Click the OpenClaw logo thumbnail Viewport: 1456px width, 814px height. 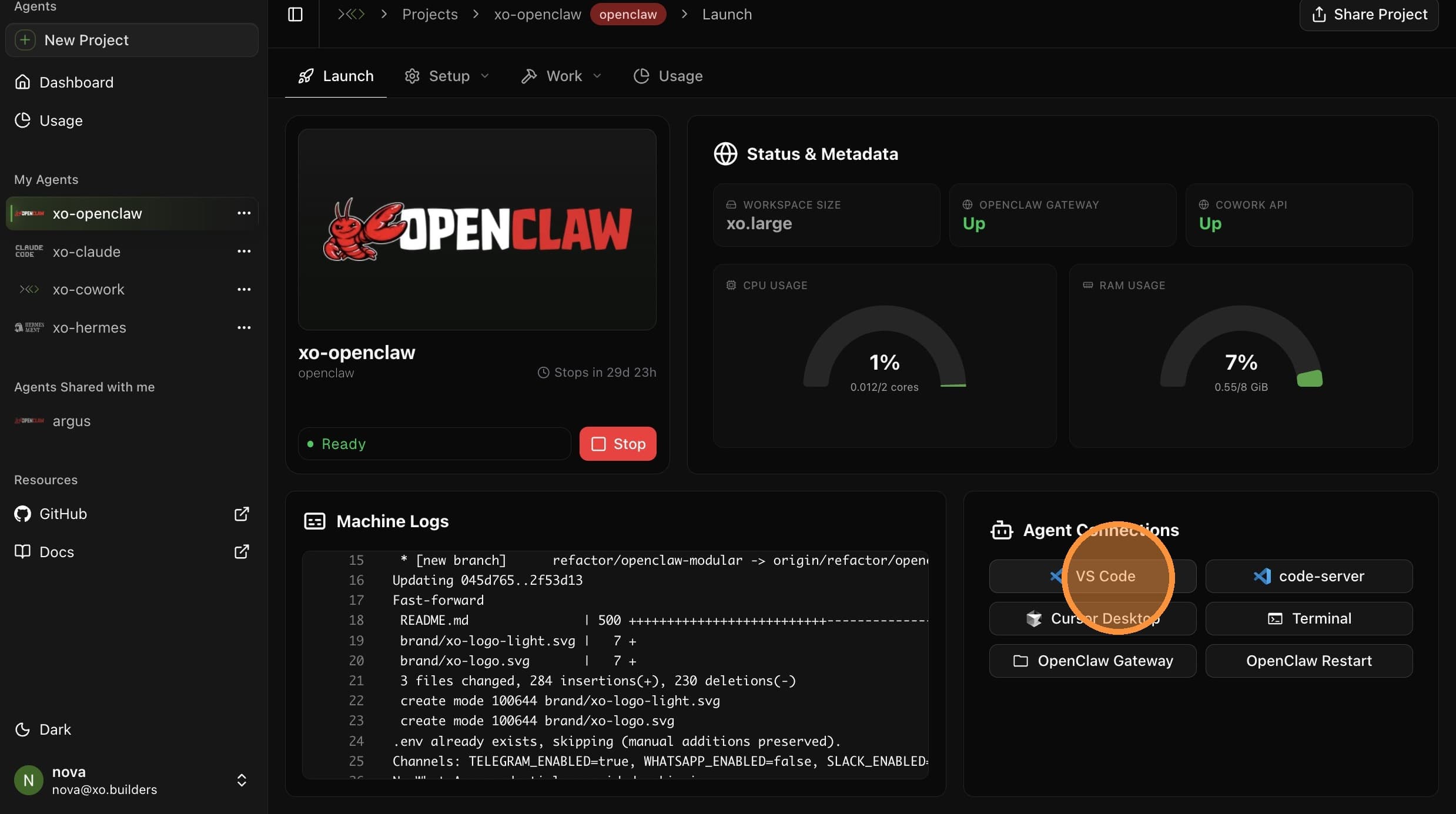coord(477,229)
